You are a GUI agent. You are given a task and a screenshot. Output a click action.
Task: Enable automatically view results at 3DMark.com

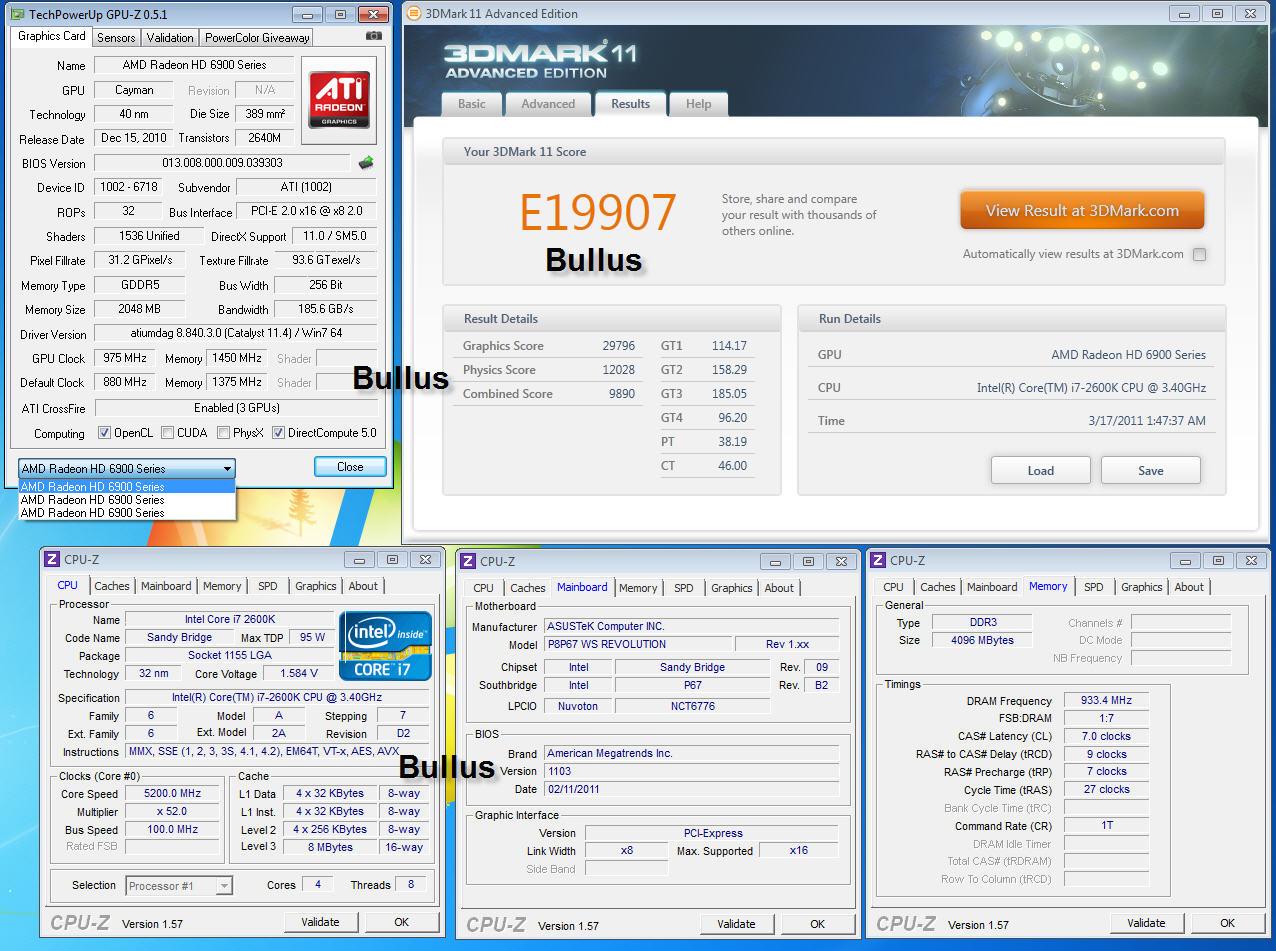1199,254
